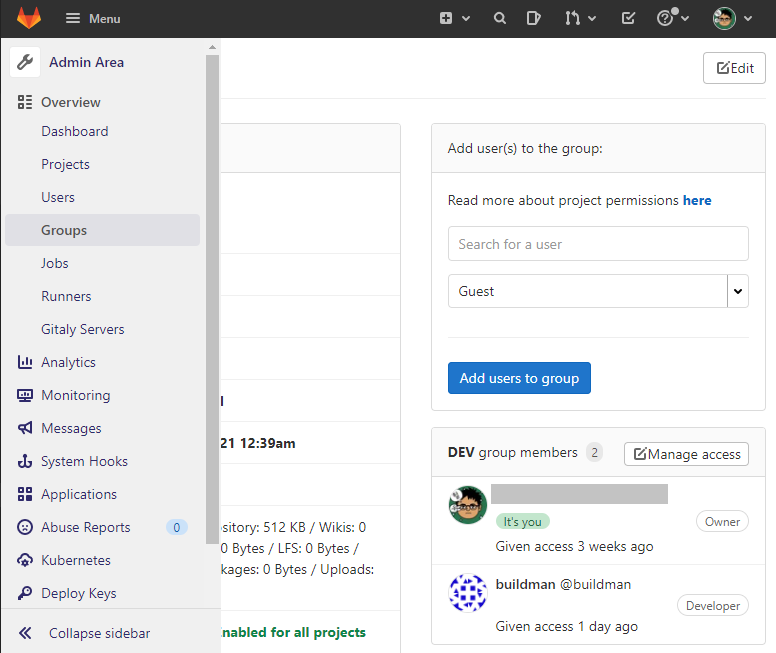Screen dimensions: 776x653
Task: Click the Monitoring screen icon
Action: point(25,395)
